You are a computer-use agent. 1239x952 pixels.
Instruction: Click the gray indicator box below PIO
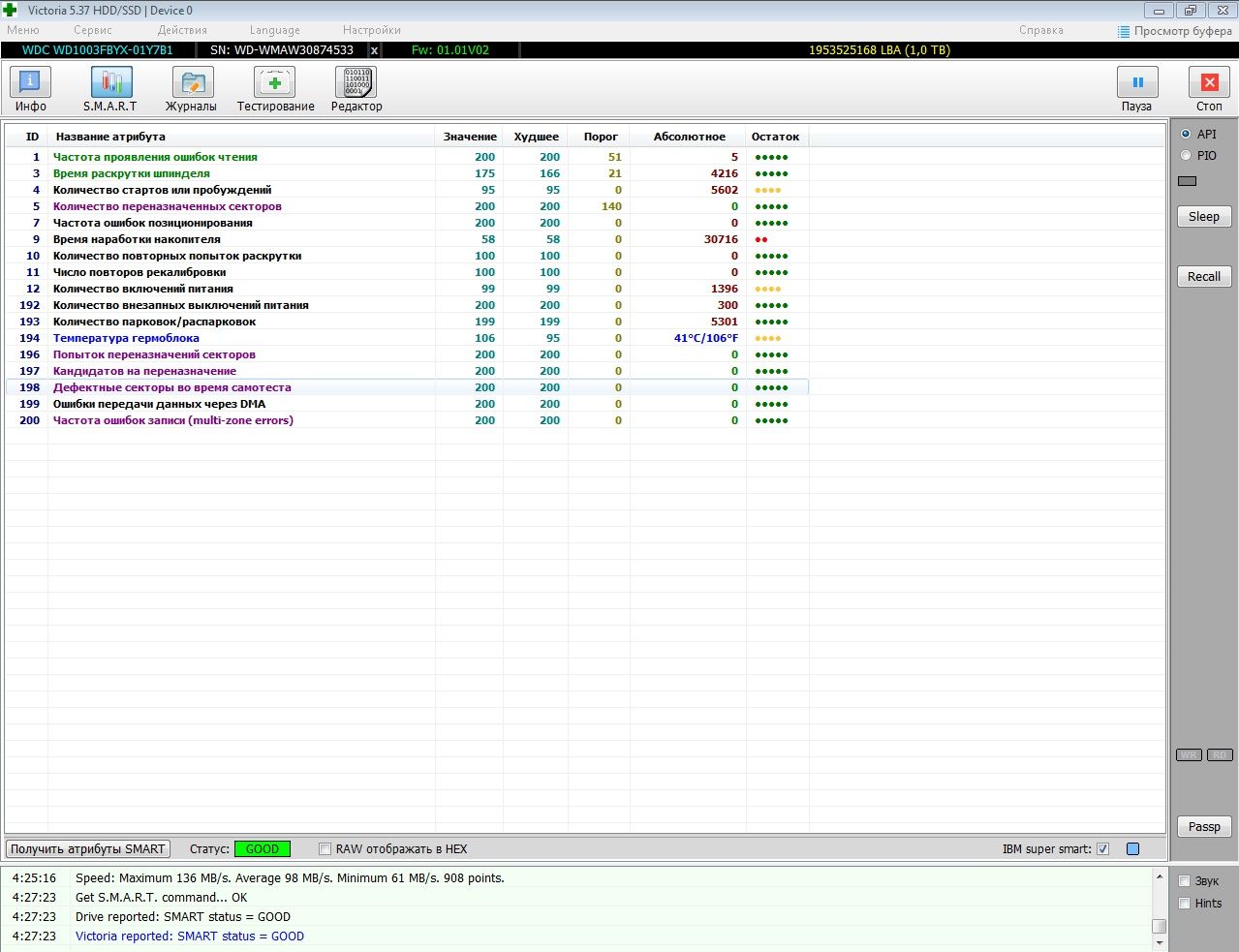(1187, 181)
